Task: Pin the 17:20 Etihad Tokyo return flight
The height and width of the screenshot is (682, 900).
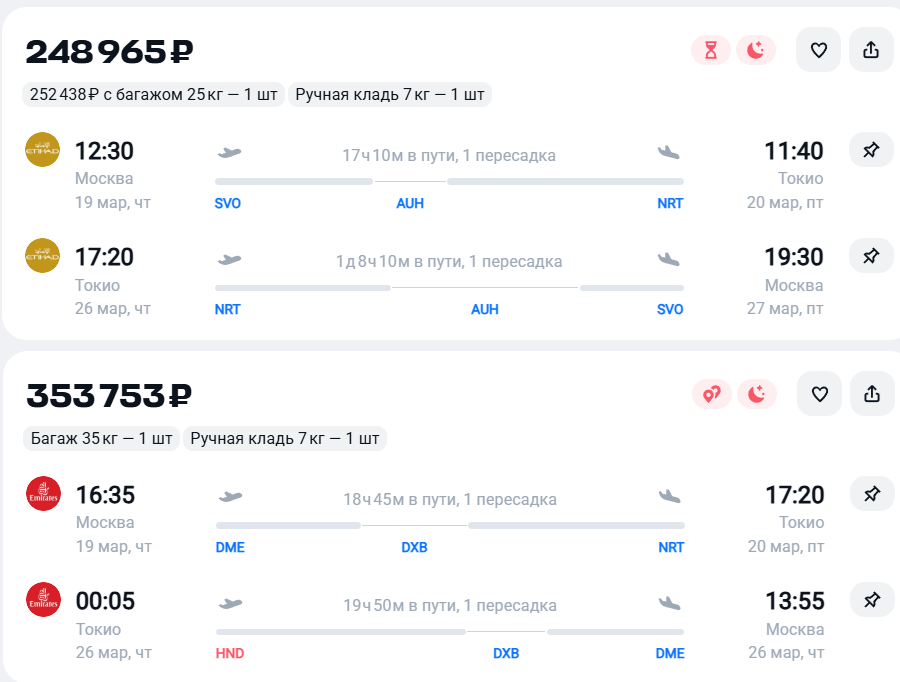Action: [871, 256]
